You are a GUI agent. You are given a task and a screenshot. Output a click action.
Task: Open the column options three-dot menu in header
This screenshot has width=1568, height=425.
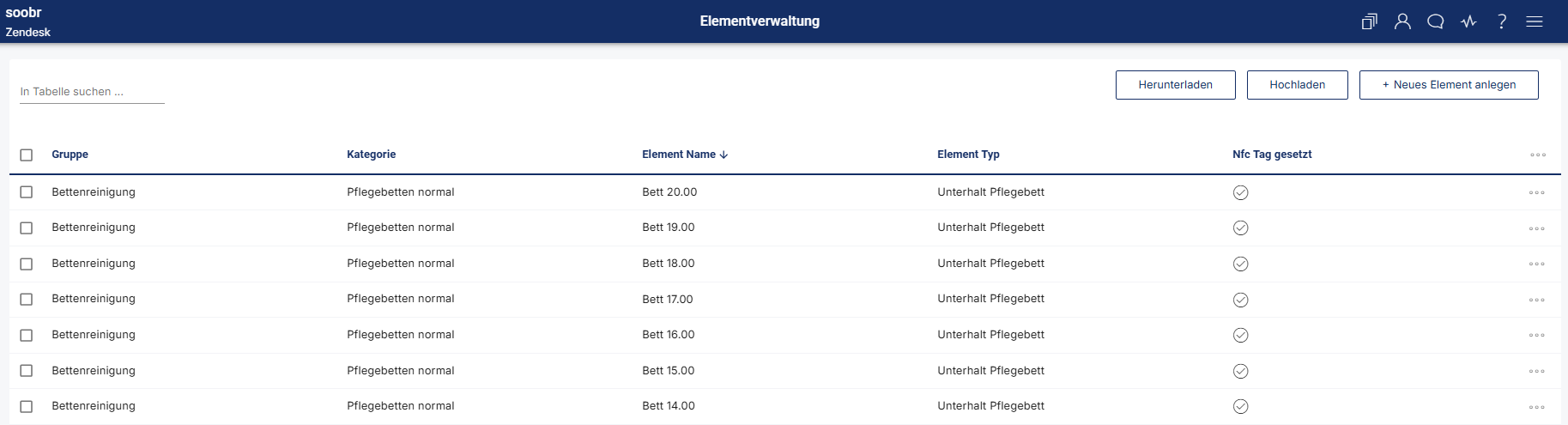click(1538, 155)
